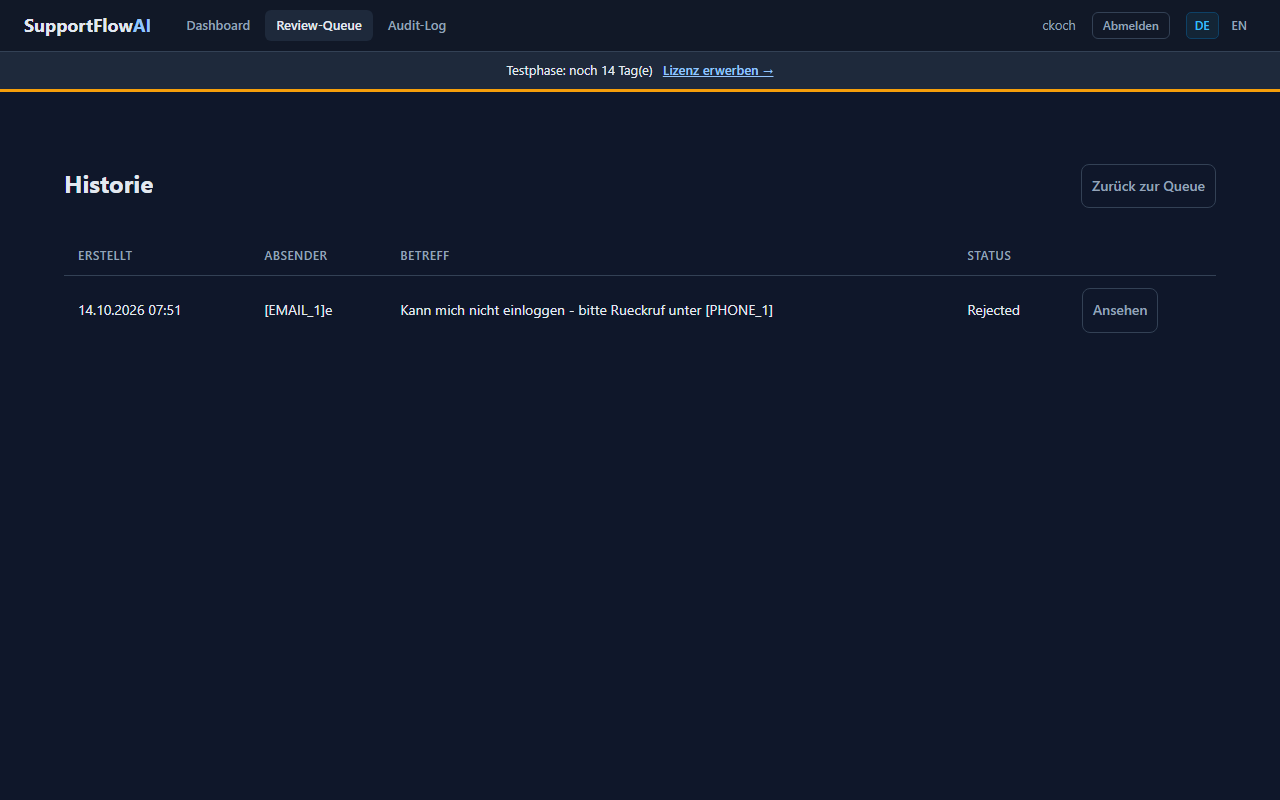Image resolution: width=1280 pixels, height=800 pixels.
Task: View the rejected entry with Ansehen
Action: coord(1120,310)
